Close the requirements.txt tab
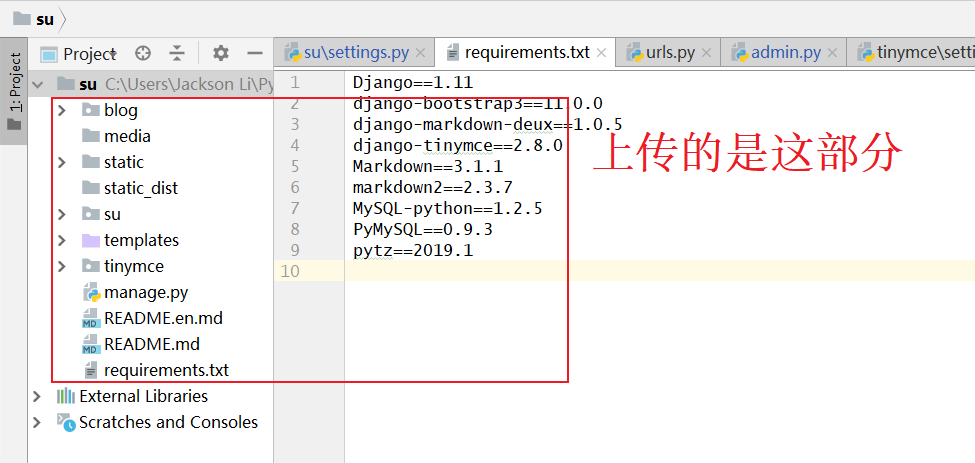This screenshot has height=463, width=975. click(601, 53)
